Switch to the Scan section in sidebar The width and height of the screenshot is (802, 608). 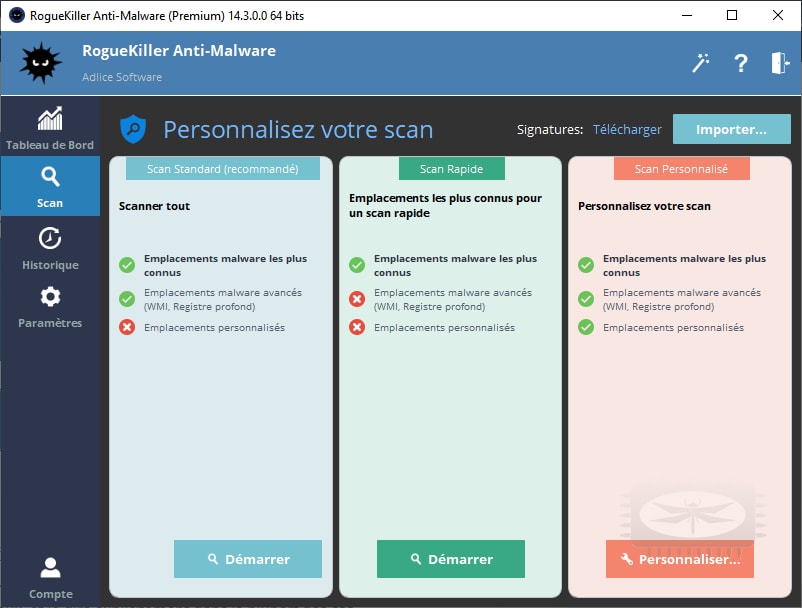(x=50, y=186)
